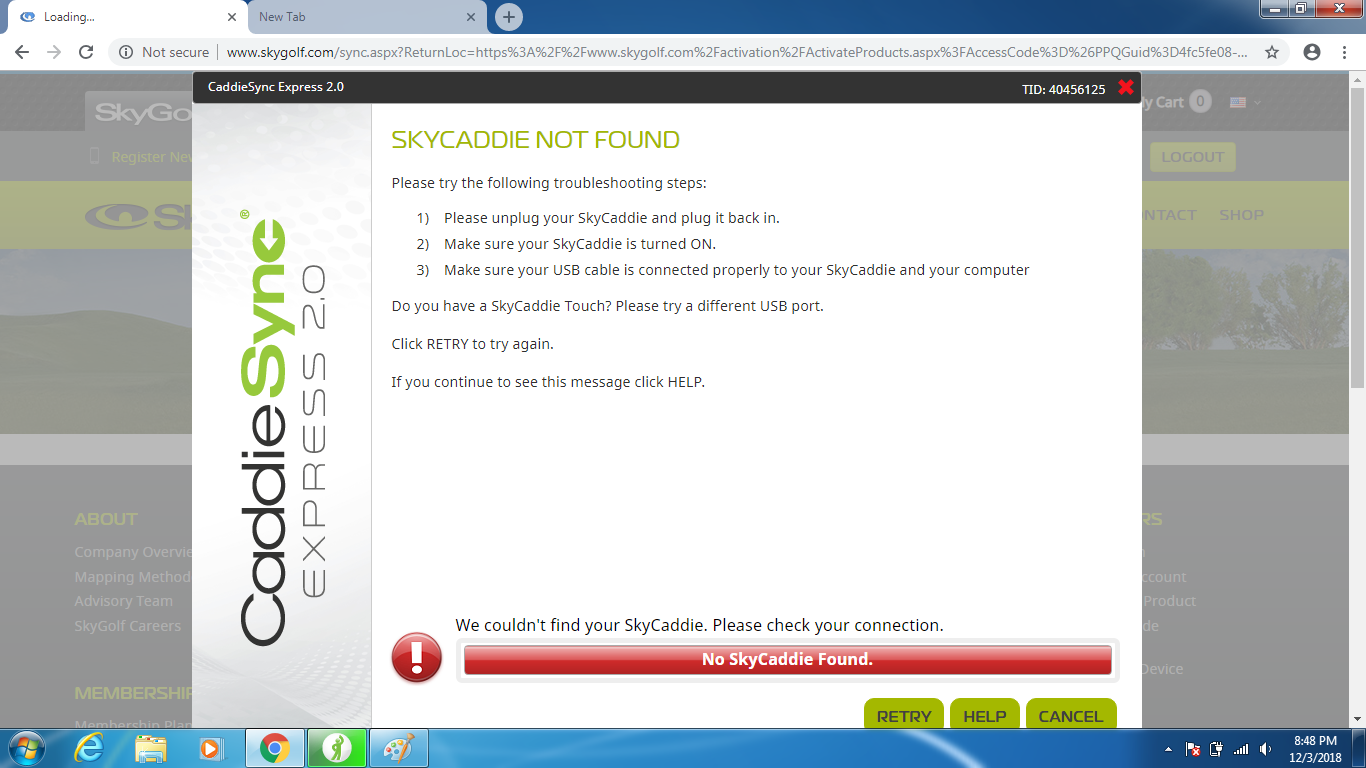Launch Windows Media Player from taskbar

pos(212,748)
